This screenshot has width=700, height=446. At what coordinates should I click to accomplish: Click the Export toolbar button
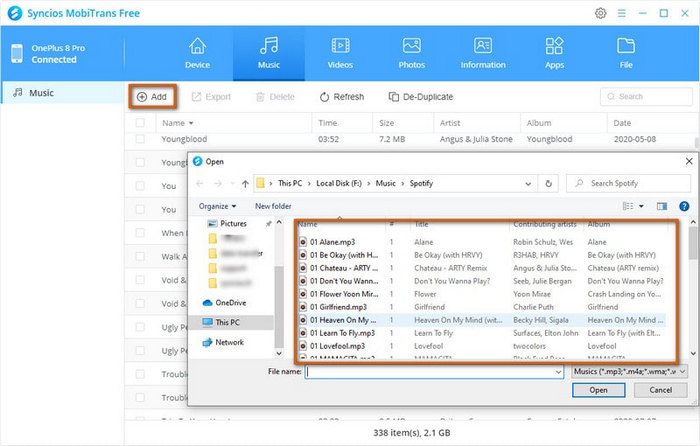click(211, 97)
